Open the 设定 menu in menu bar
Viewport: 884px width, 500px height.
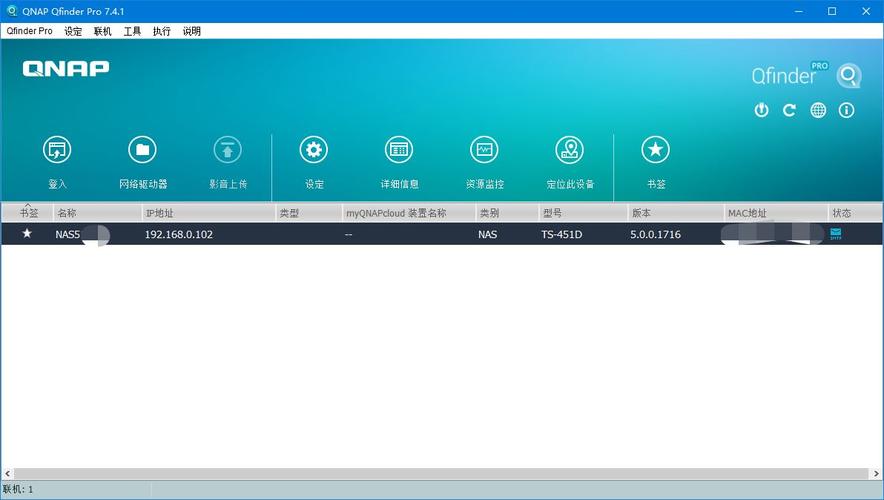(73, 31)
